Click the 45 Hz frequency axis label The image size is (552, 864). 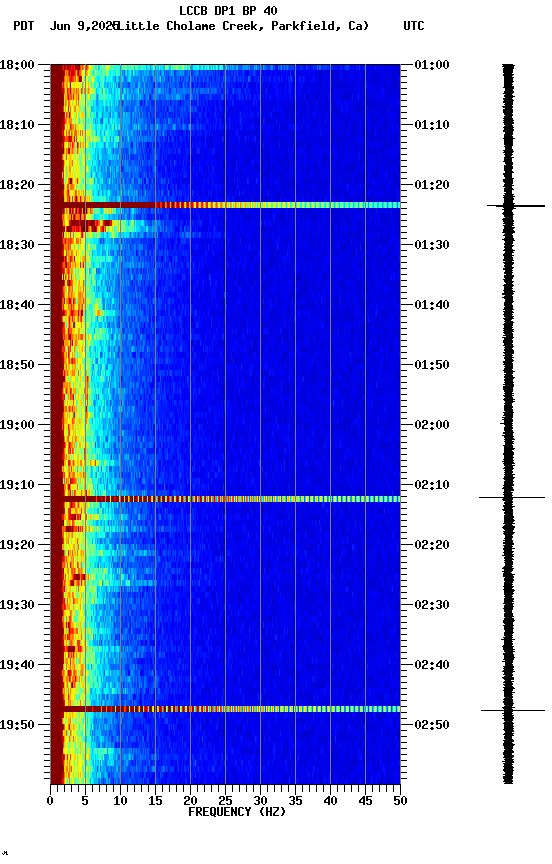click(365, 801)
